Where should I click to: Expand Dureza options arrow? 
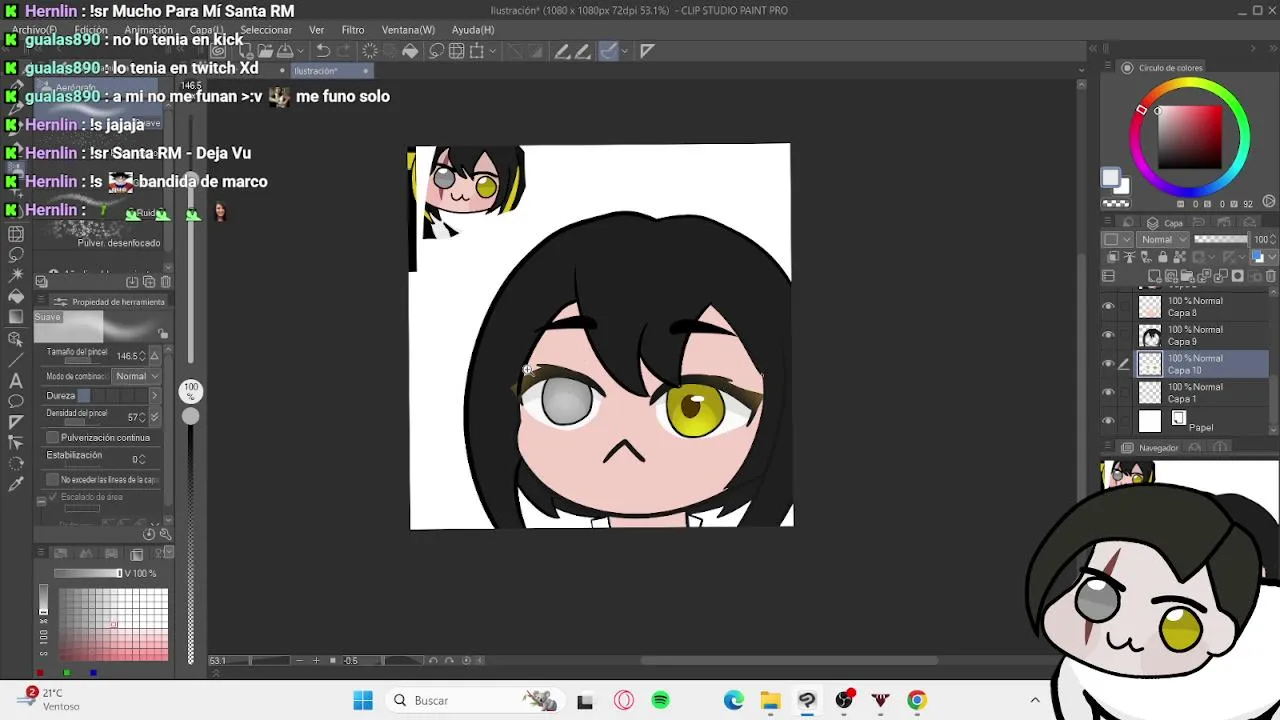coord(154,396)
